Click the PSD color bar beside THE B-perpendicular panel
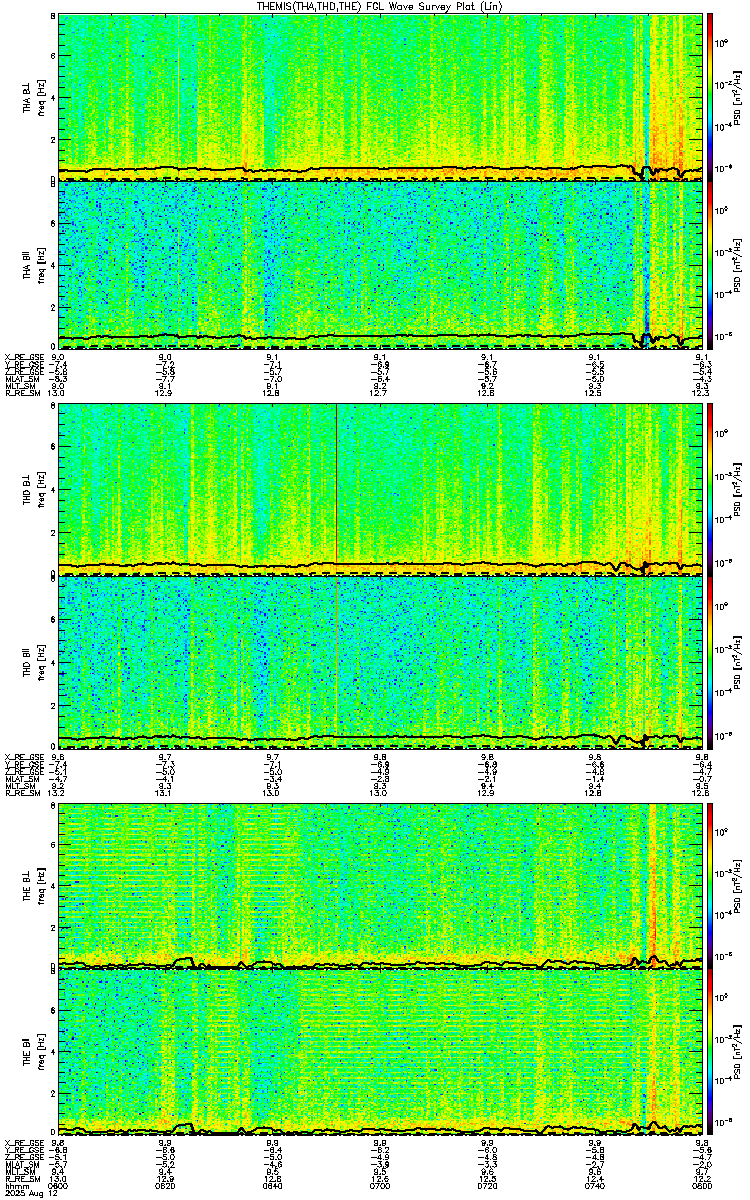 [710, 885]
